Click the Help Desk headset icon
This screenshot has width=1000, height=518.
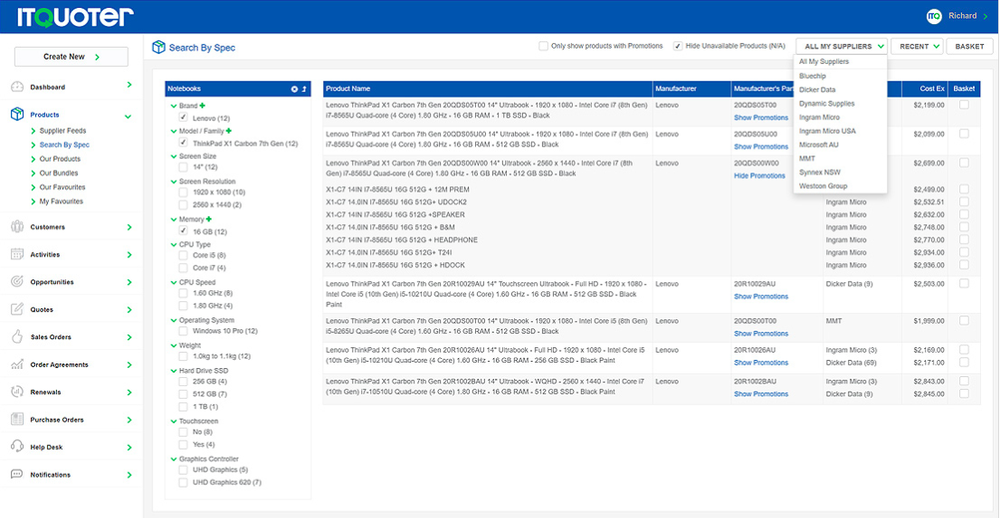tap(17, 447)
